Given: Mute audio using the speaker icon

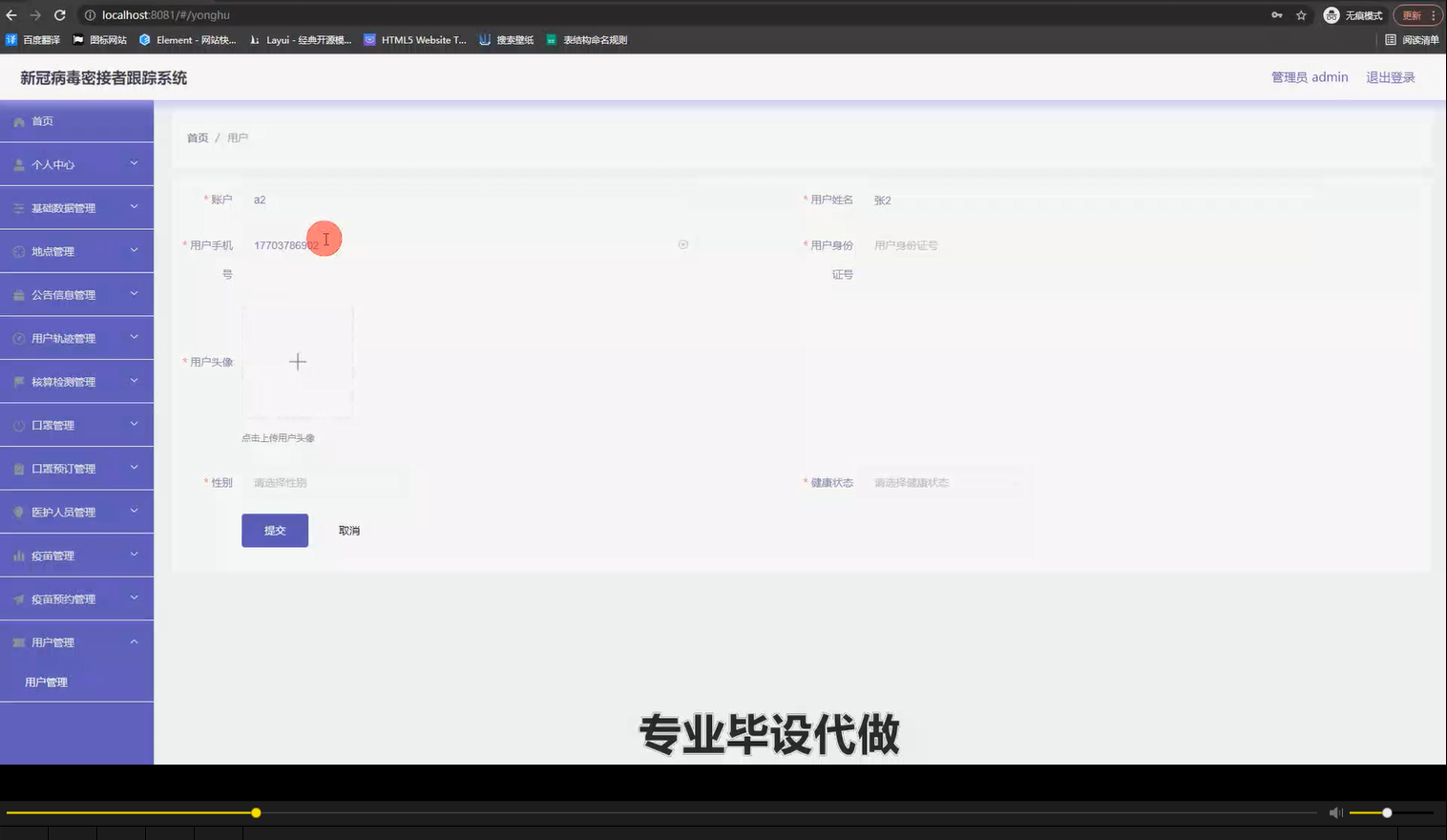Looking at the screenshot, I should pos(1335,812).
